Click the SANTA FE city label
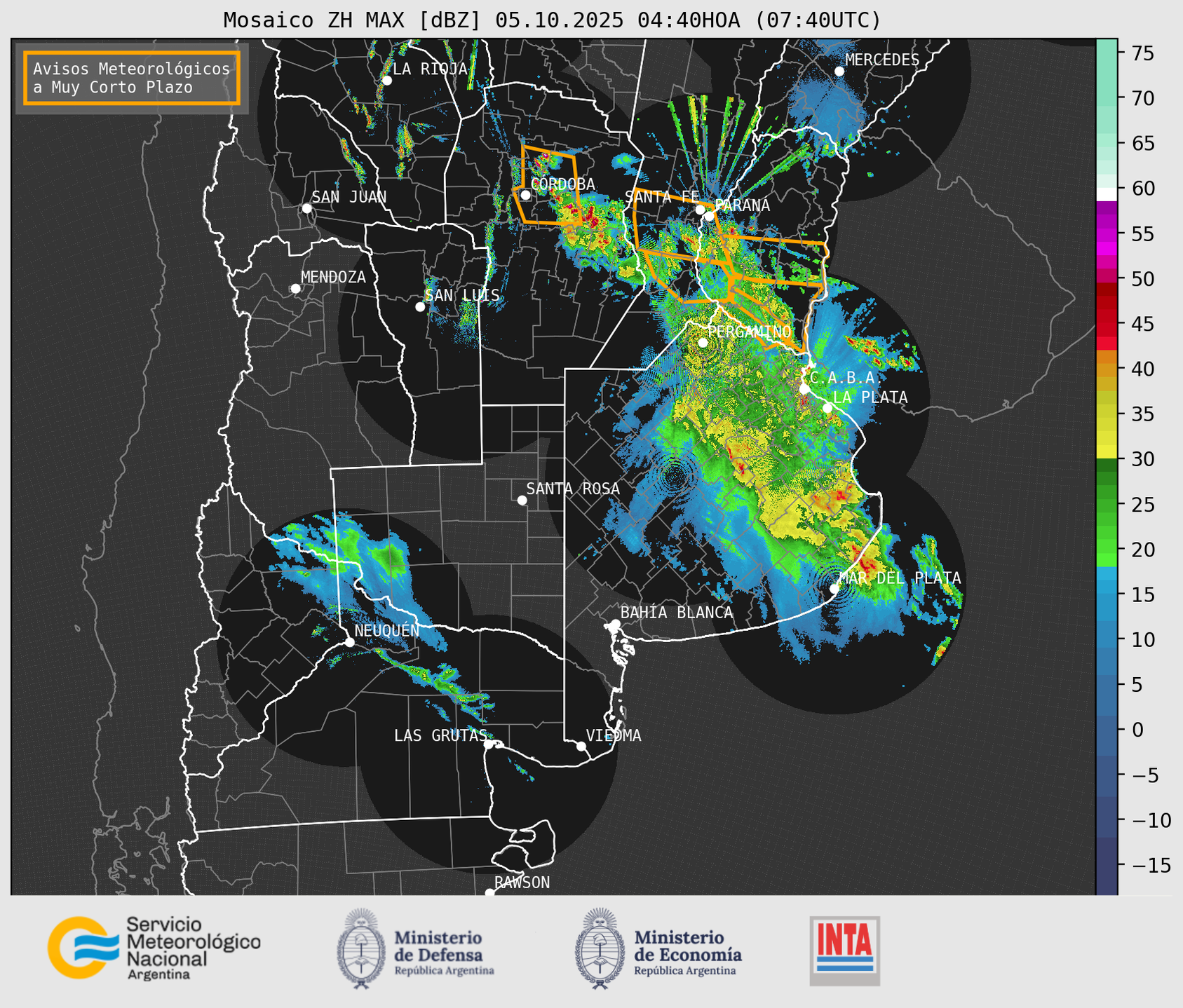Screen dimensions: 1183x1008 662,197
